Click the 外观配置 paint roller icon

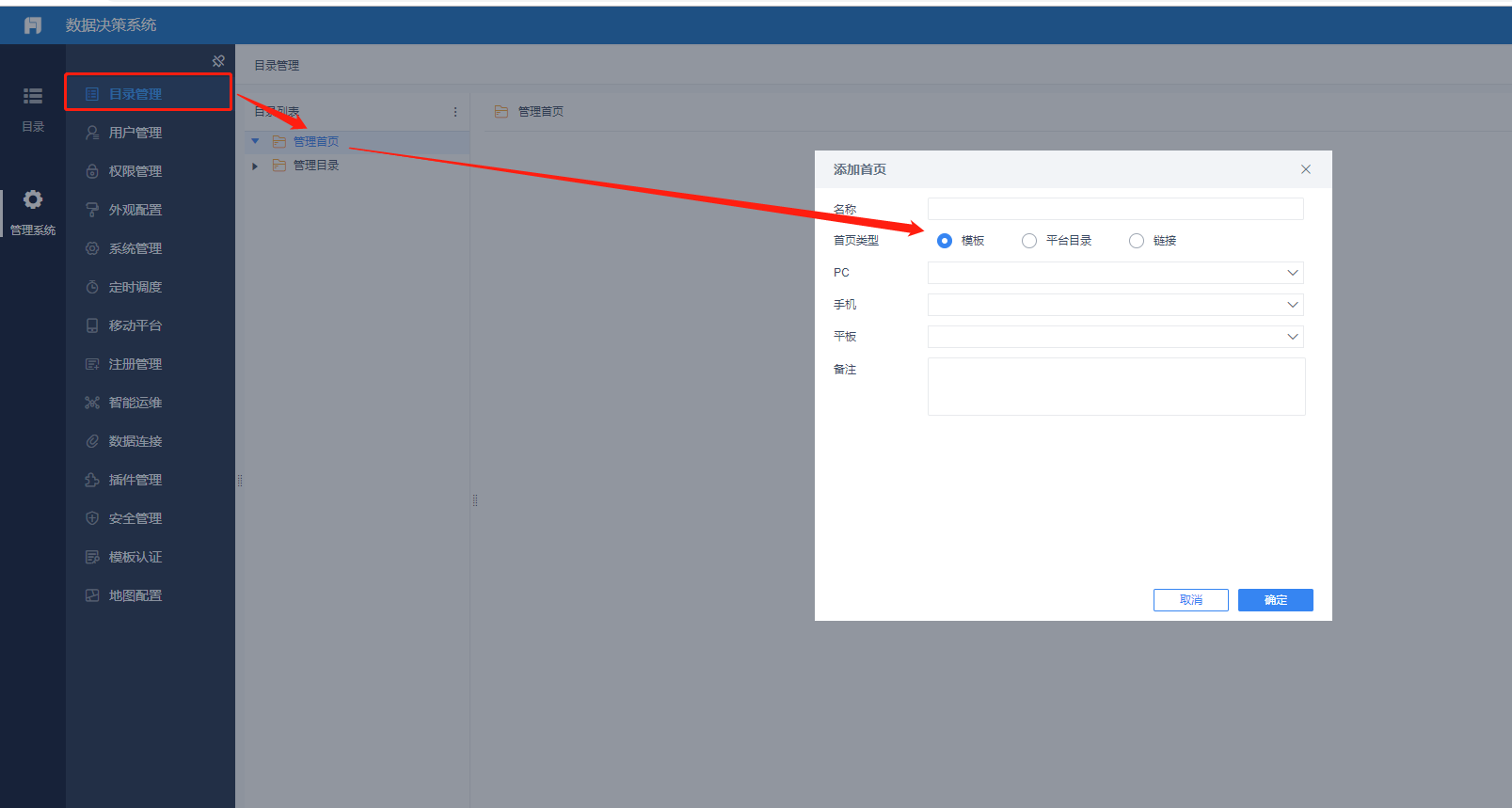coord(92,210)
